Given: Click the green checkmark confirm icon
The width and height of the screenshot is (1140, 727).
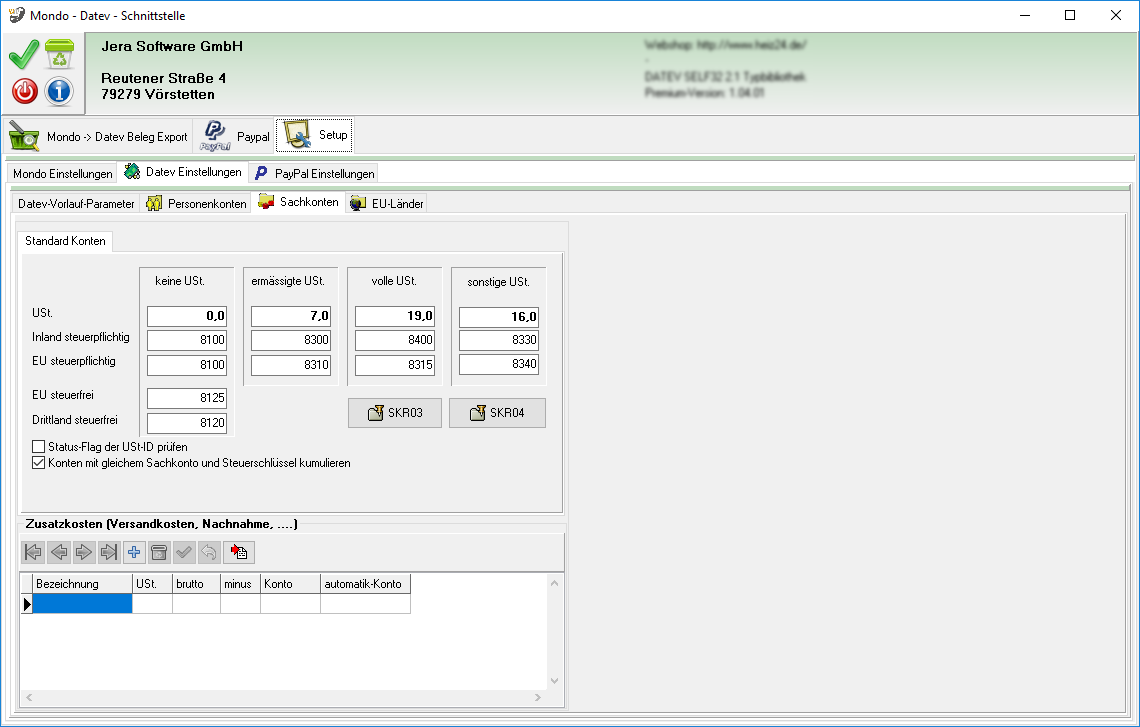Looking at the screenshot, I should click(x=24, y=54).
